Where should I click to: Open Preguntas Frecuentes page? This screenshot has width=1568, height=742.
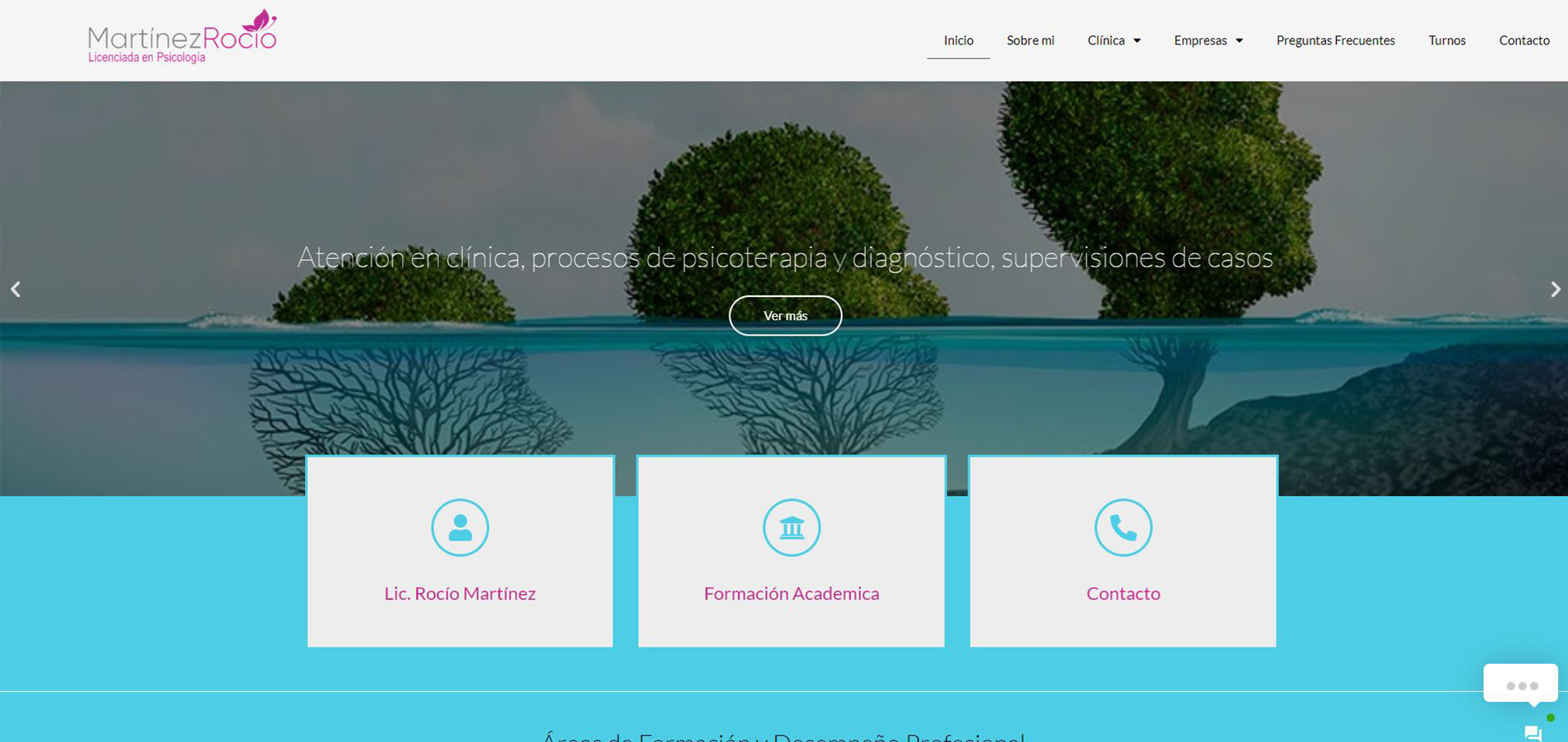click(x=1334, y=40)
